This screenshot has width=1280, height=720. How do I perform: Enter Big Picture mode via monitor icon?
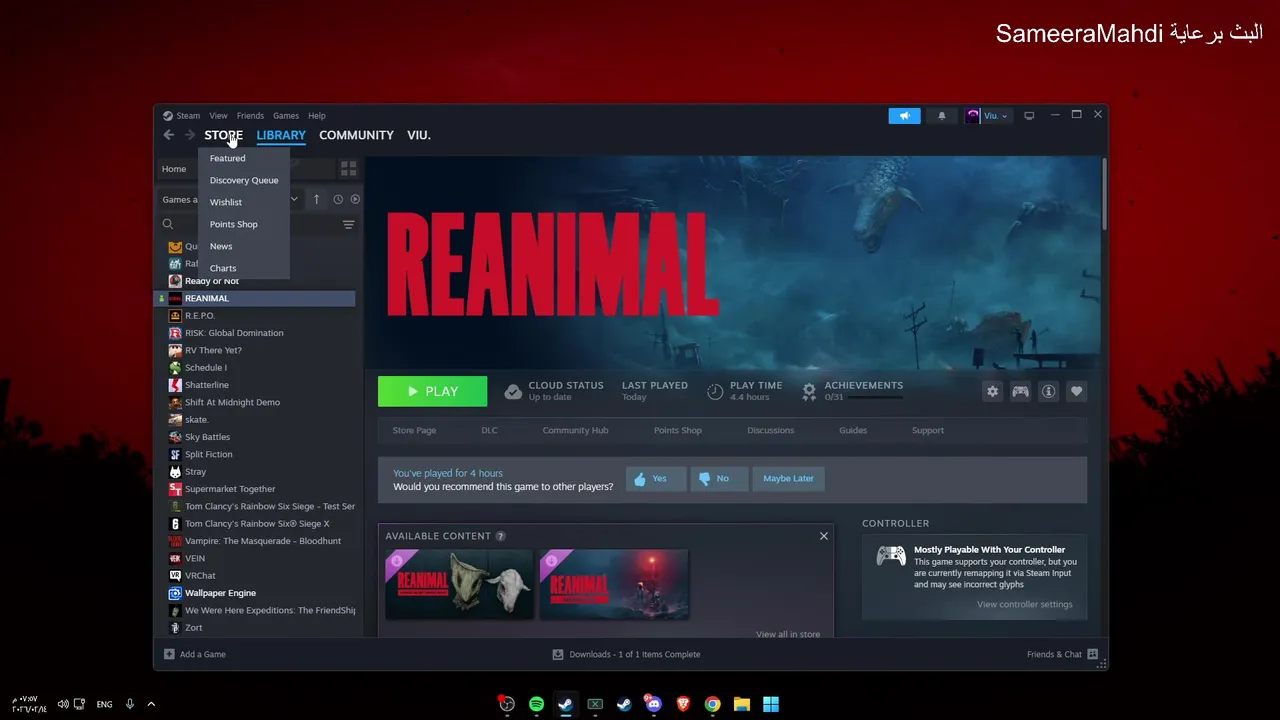pos(1029,116)
